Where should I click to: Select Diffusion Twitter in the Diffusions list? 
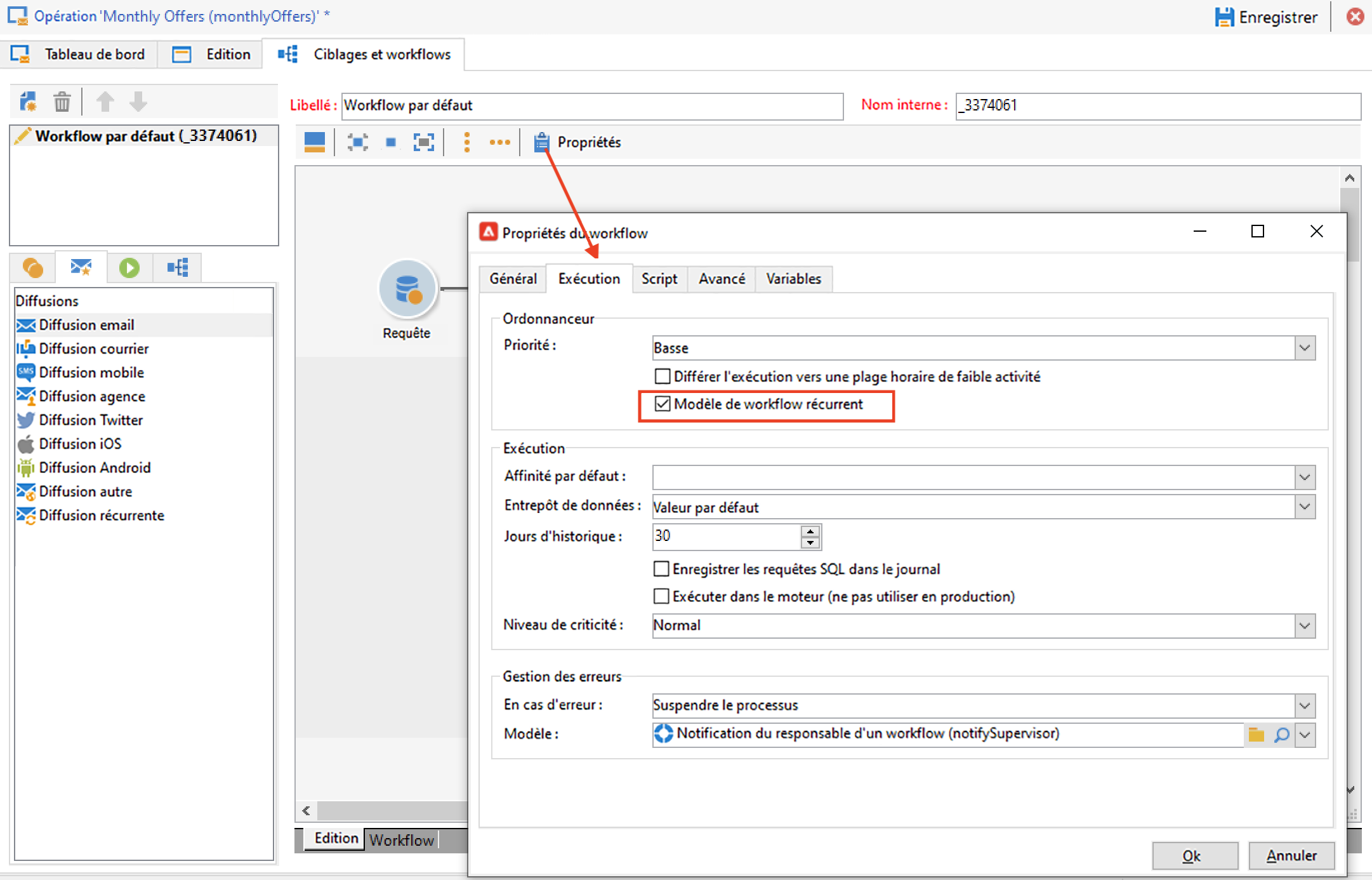click(91, 420)
